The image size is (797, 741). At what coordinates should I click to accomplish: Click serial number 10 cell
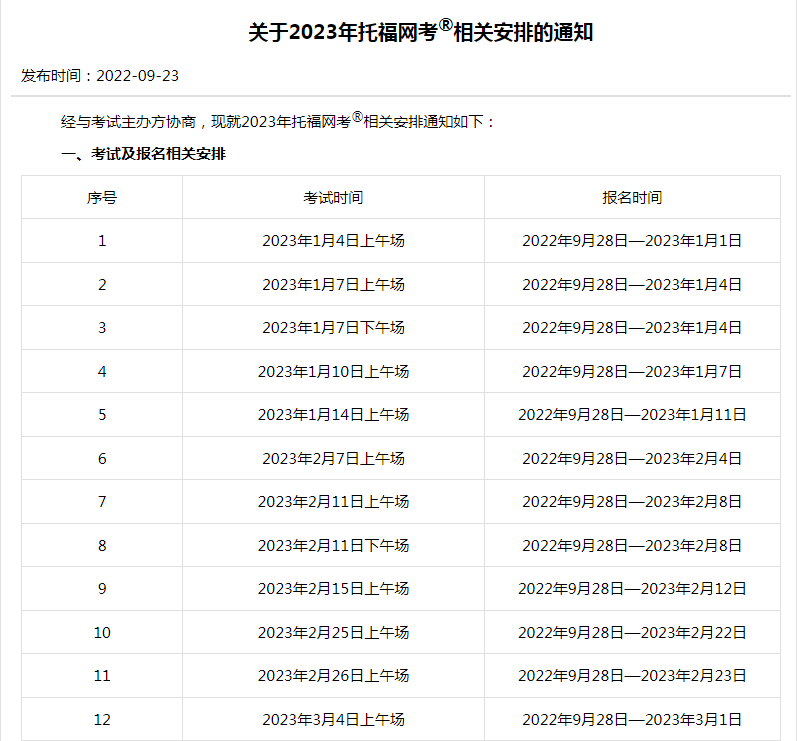pos(102,633)
